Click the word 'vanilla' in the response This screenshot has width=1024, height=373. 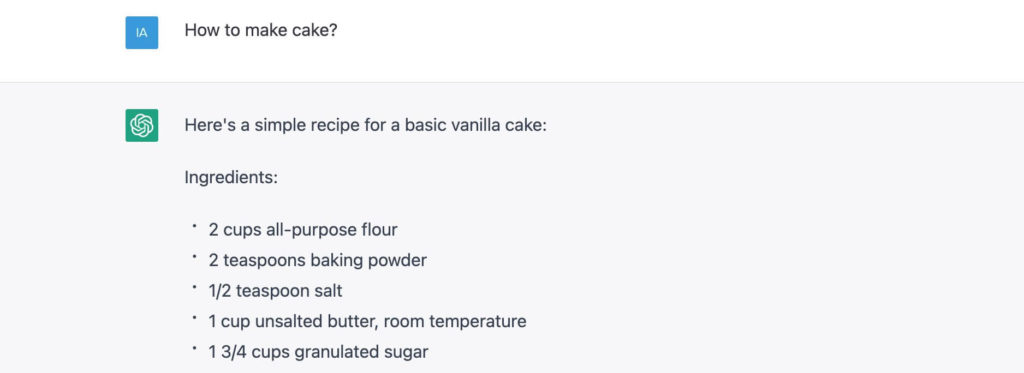(x=476, y=125)
